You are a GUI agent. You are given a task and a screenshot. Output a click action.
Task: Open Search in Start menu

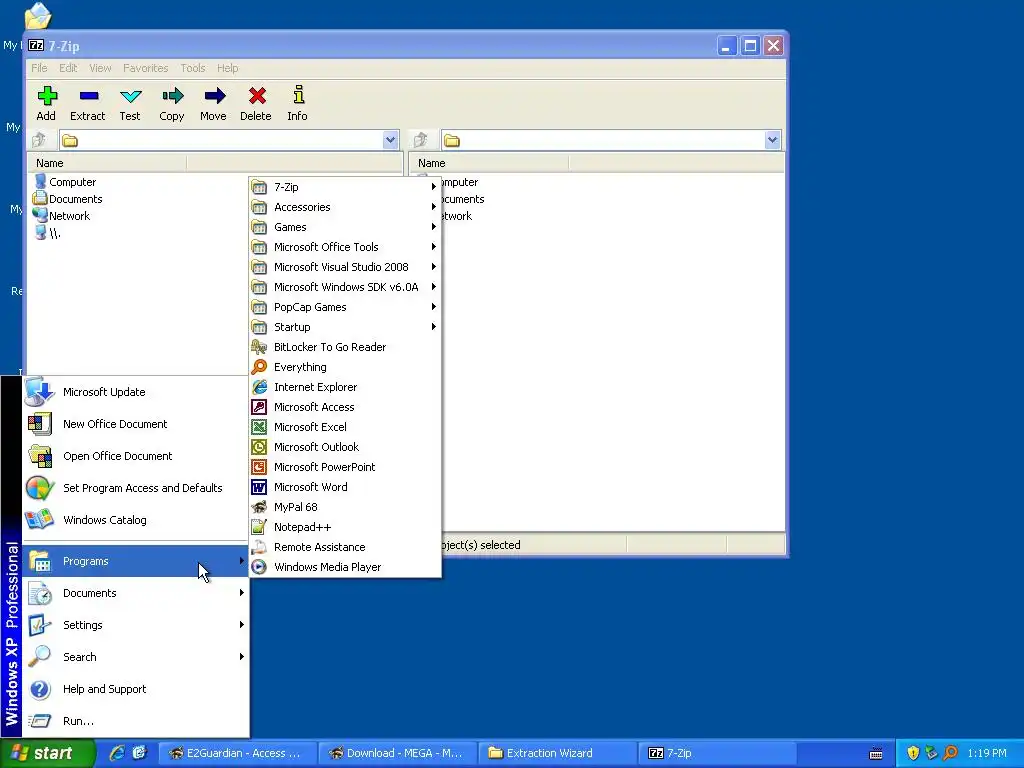coord(136,657)
